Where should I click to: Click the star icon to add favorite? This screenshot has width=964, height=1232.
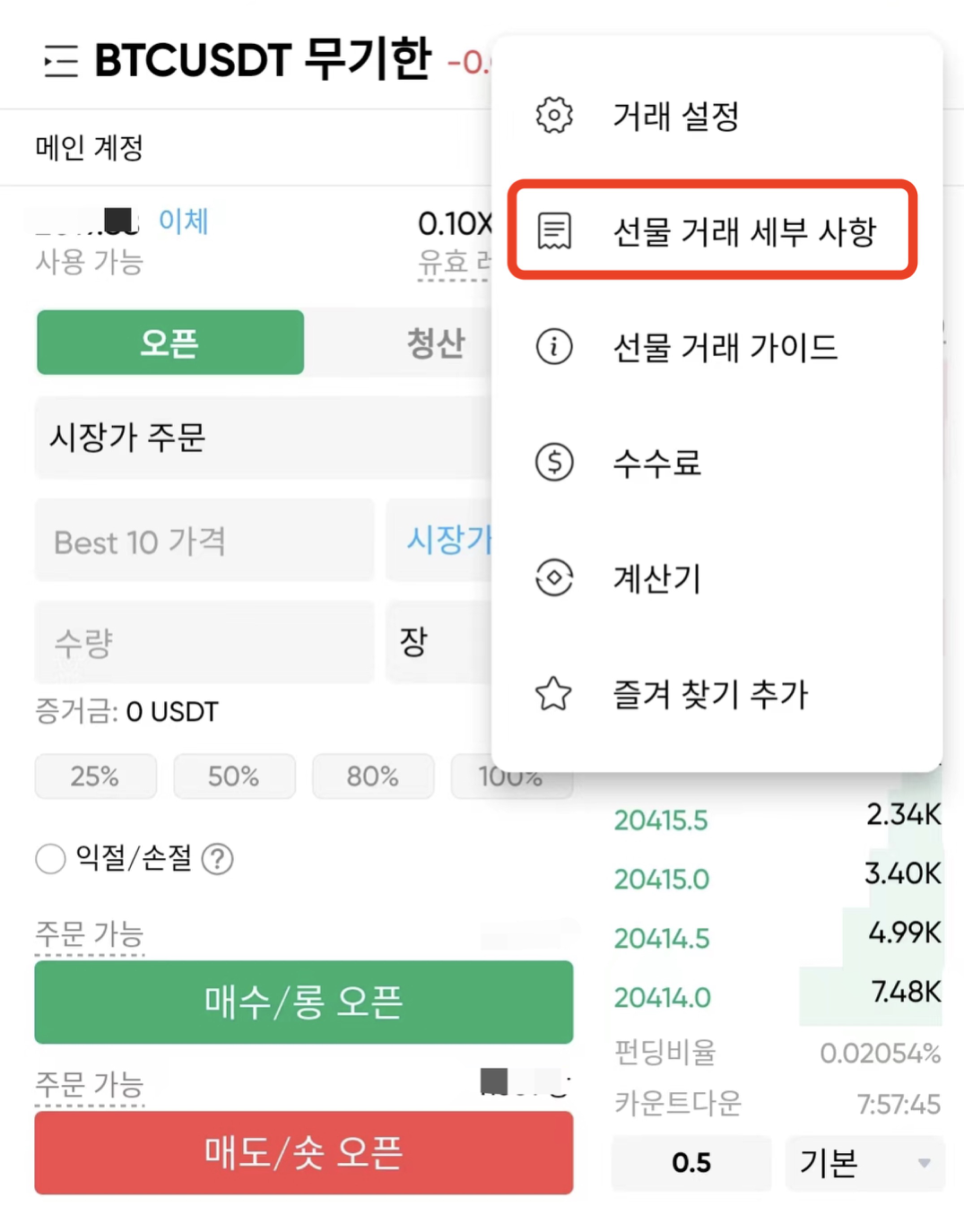click(554, 693)
